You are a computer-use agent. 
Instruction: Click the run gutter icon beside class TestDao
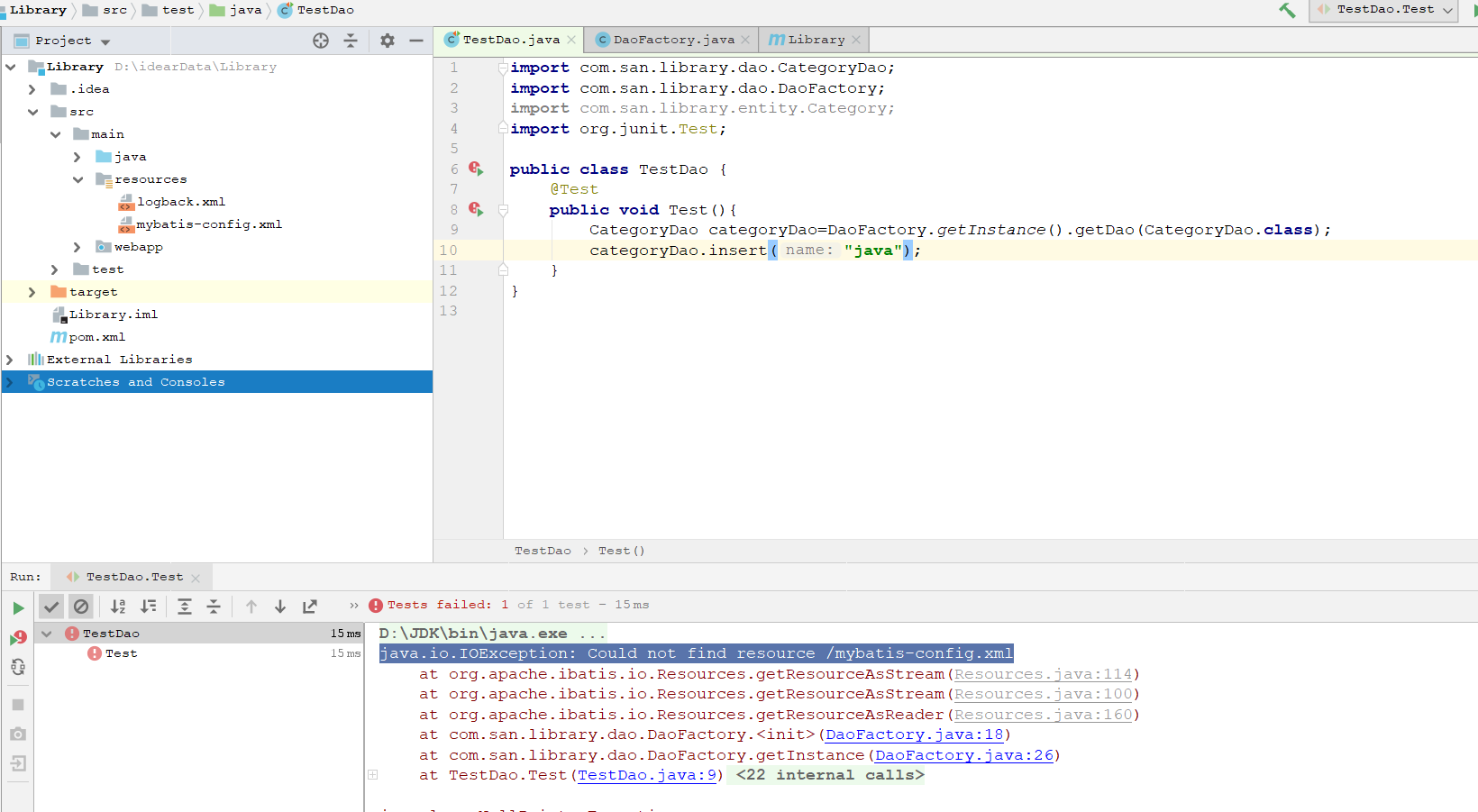click(476, 169)
